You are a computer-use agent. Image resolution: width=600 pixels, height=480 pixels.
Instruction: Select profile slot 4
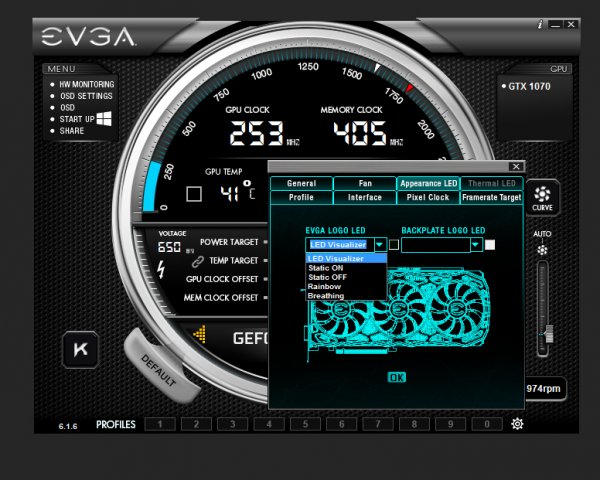point(269,424)
